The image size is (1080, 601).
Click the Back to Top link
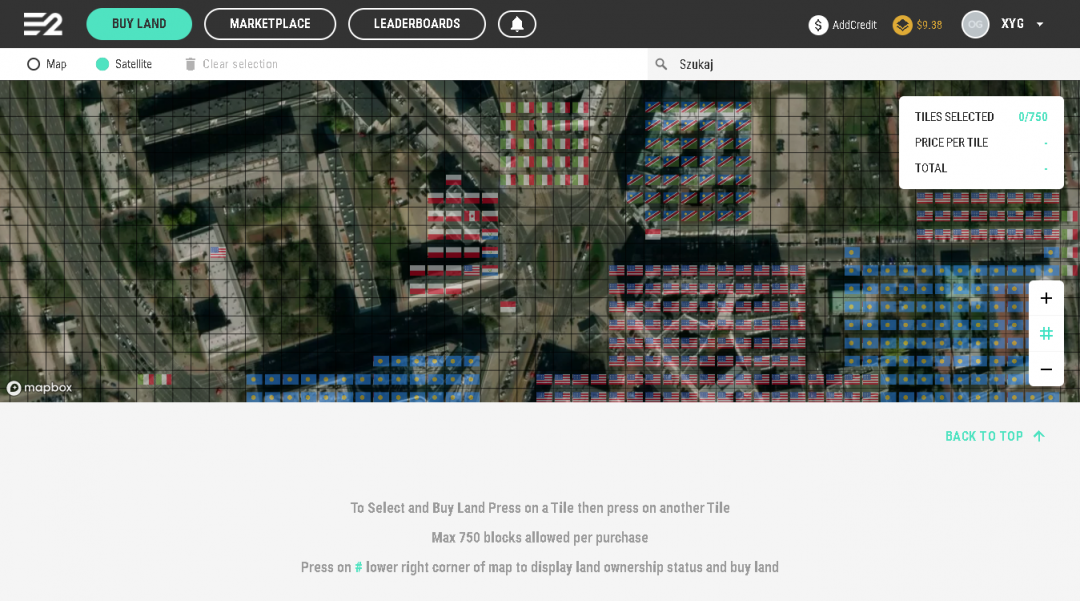tap(994, 436)
